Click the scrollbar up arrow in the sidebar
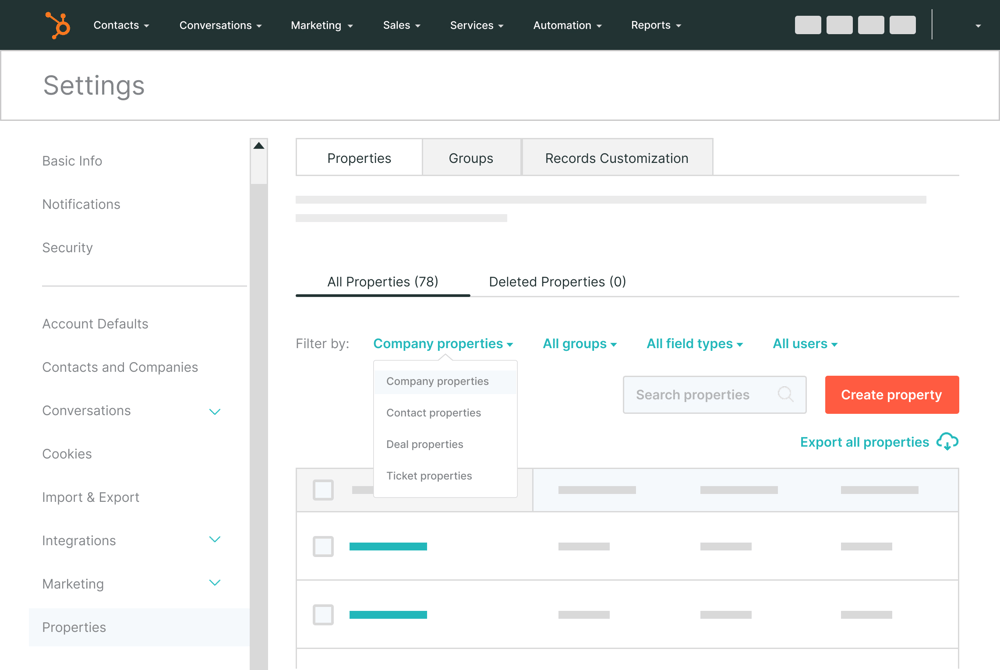 (x=258, y=144)
